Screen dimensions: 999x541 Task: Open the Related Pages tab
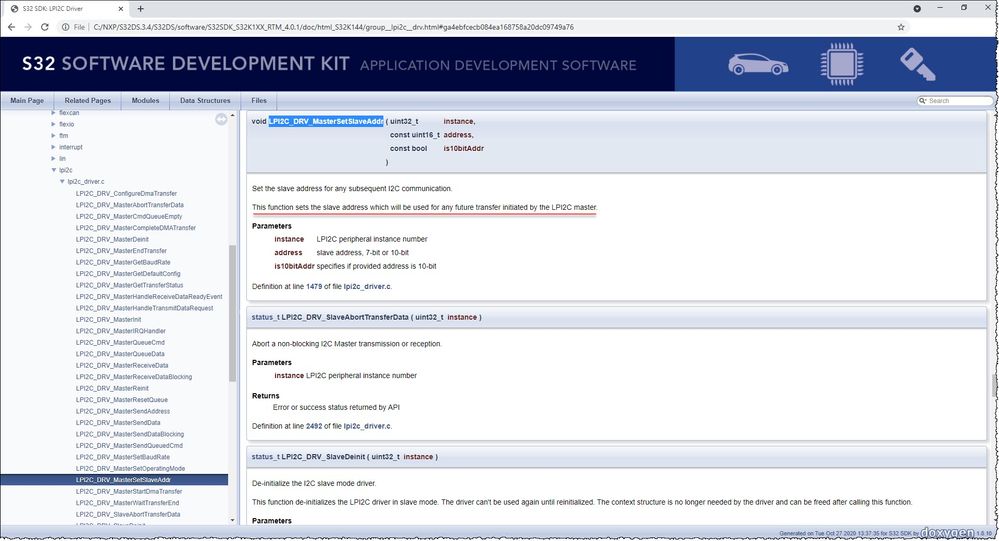click(x=87, y=101)
